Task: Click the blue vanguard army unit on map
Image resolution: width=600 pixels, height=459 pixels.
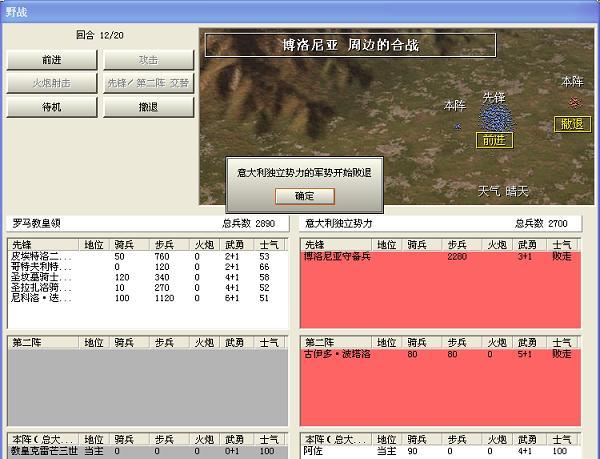Action: 494,117
